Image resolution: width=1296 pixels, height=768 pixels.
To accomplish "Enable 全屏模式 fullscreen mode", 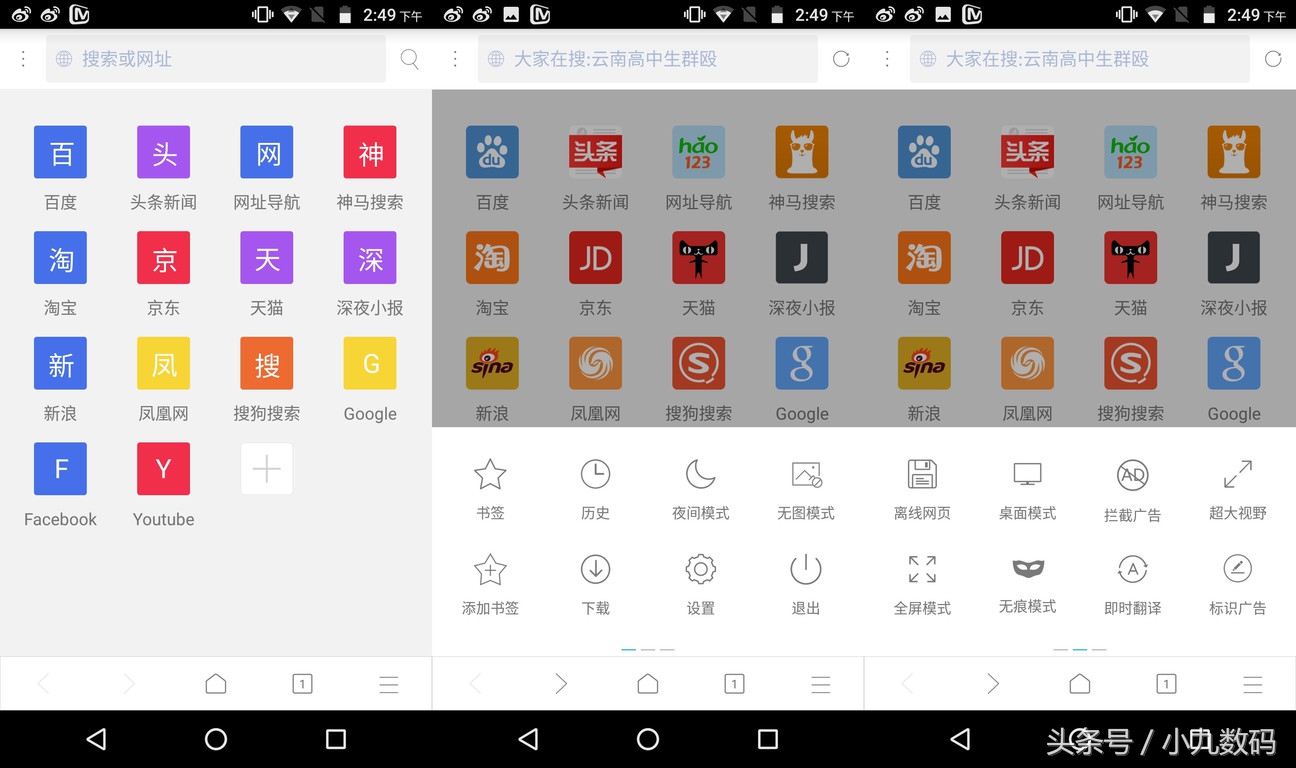I will (922, 584).
